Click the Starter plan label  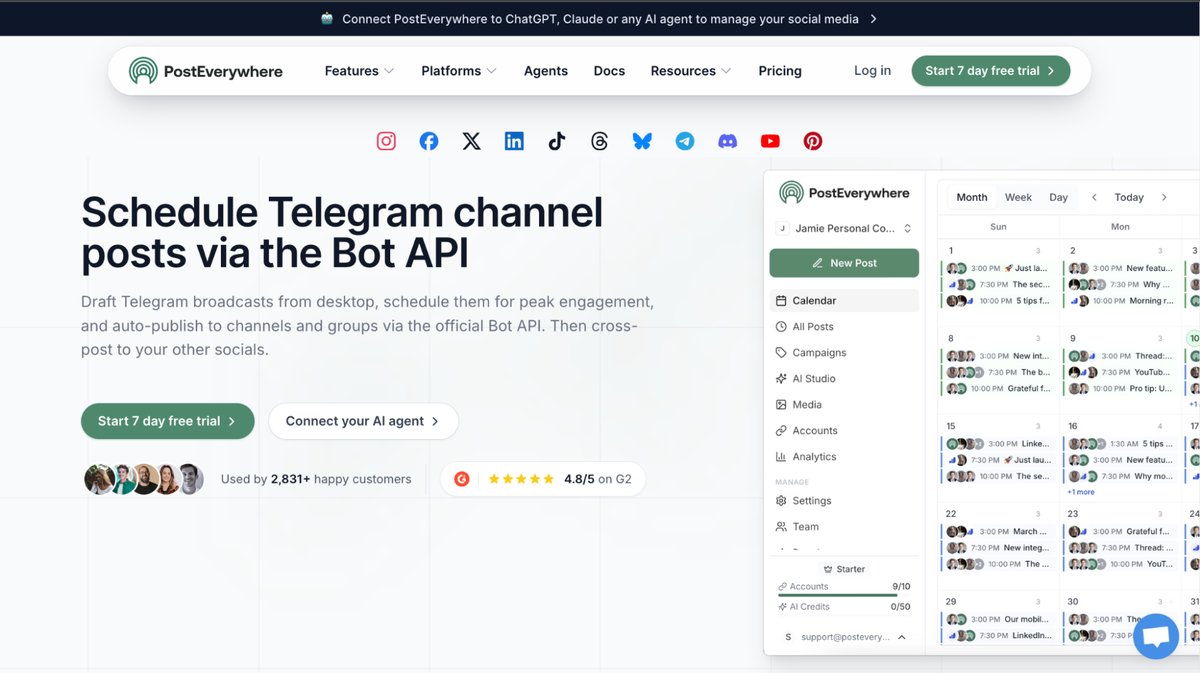point(844,569)
